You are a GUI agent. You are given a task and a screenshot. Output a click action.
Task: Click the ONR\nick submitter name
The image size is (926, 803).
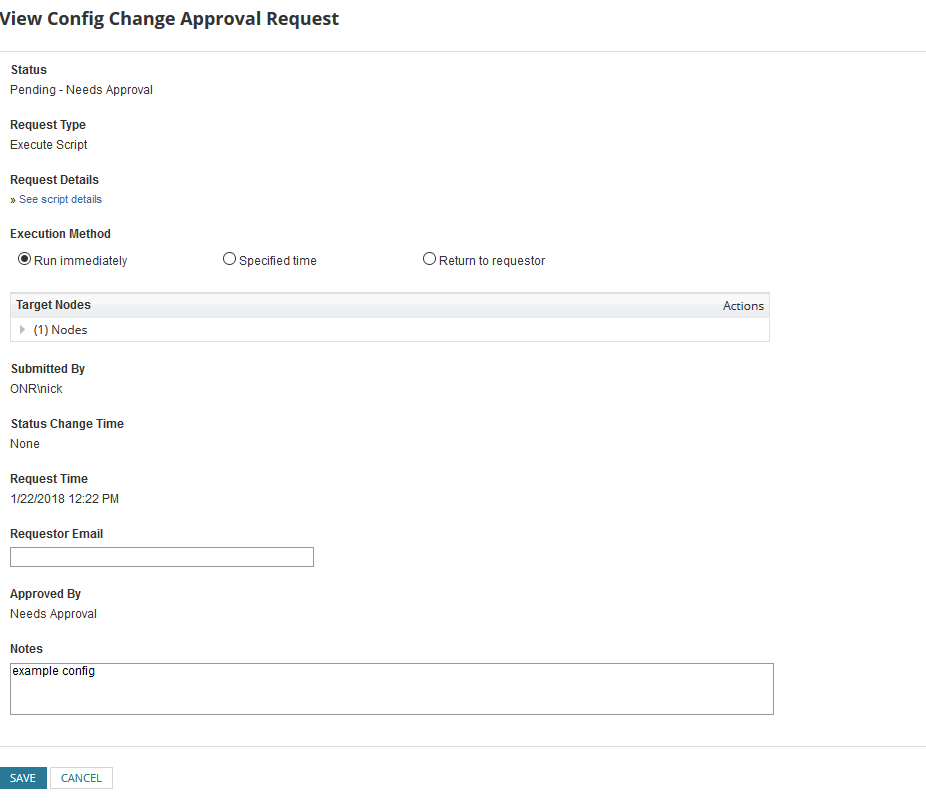point(36,389)
